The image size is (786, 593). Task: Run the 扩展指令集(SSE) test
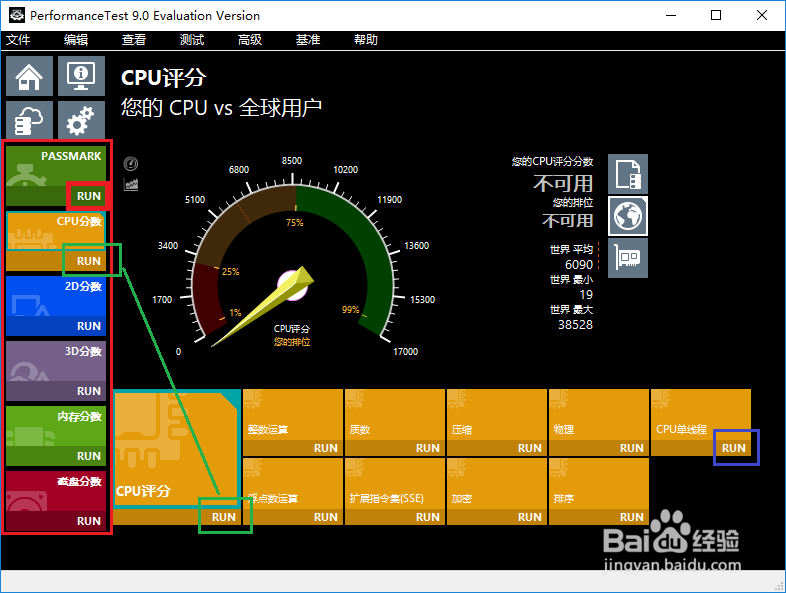pyautogui.click(x=428, y=517)
